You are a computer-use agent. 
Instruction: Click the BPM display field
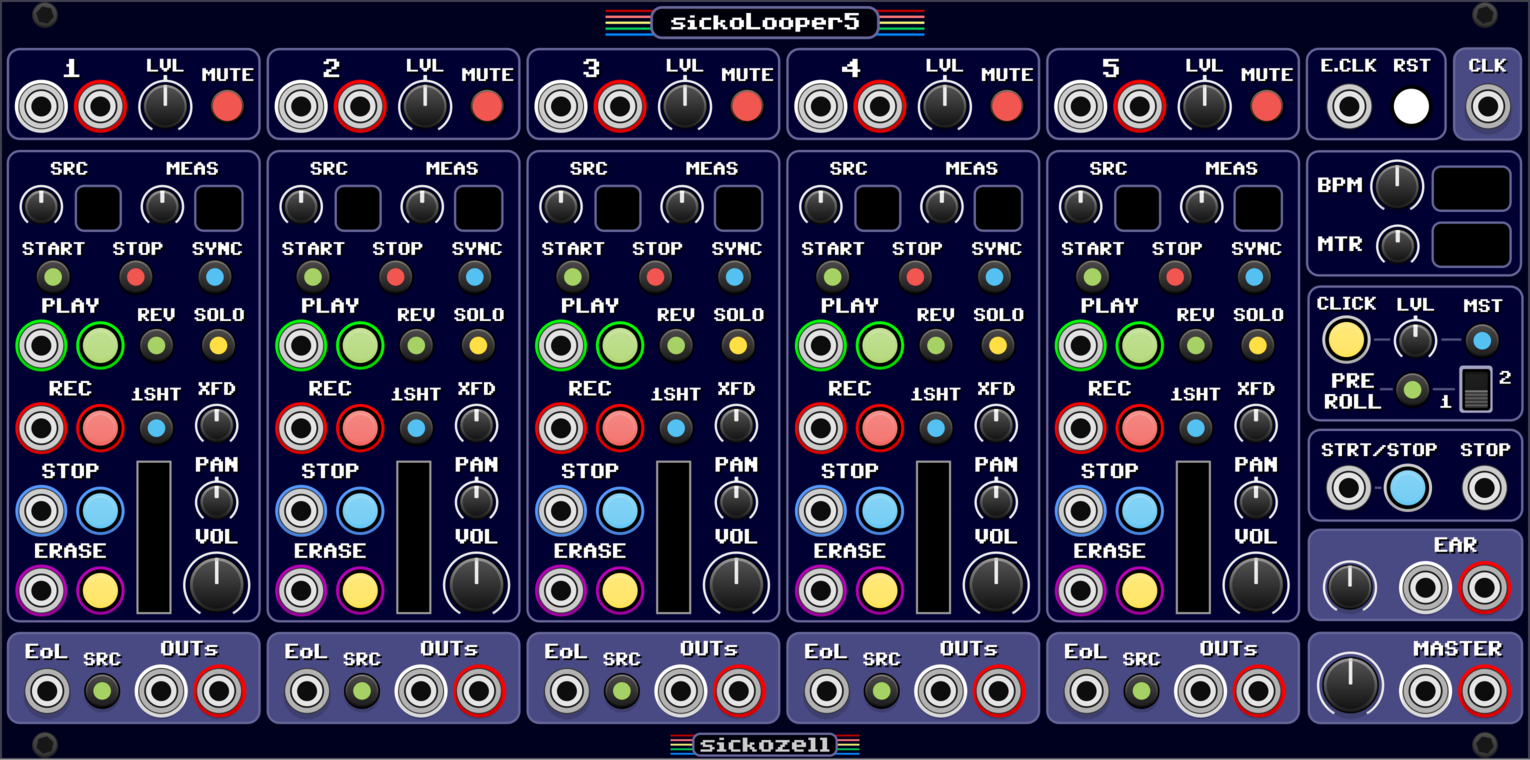tap(1471, 188)
